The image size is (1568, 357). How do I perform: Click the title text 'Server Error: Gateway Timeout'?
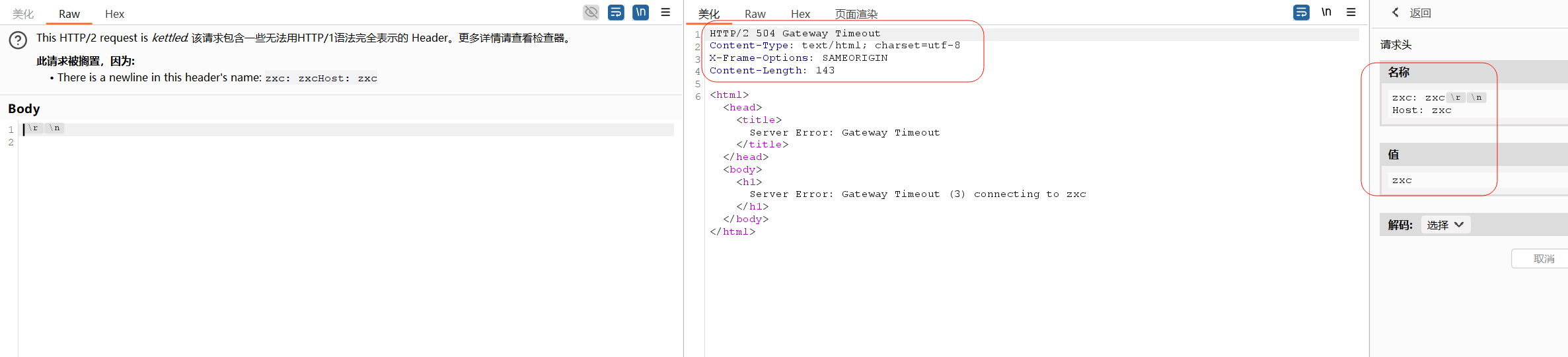pyautogui.click(x=844, y=133)
